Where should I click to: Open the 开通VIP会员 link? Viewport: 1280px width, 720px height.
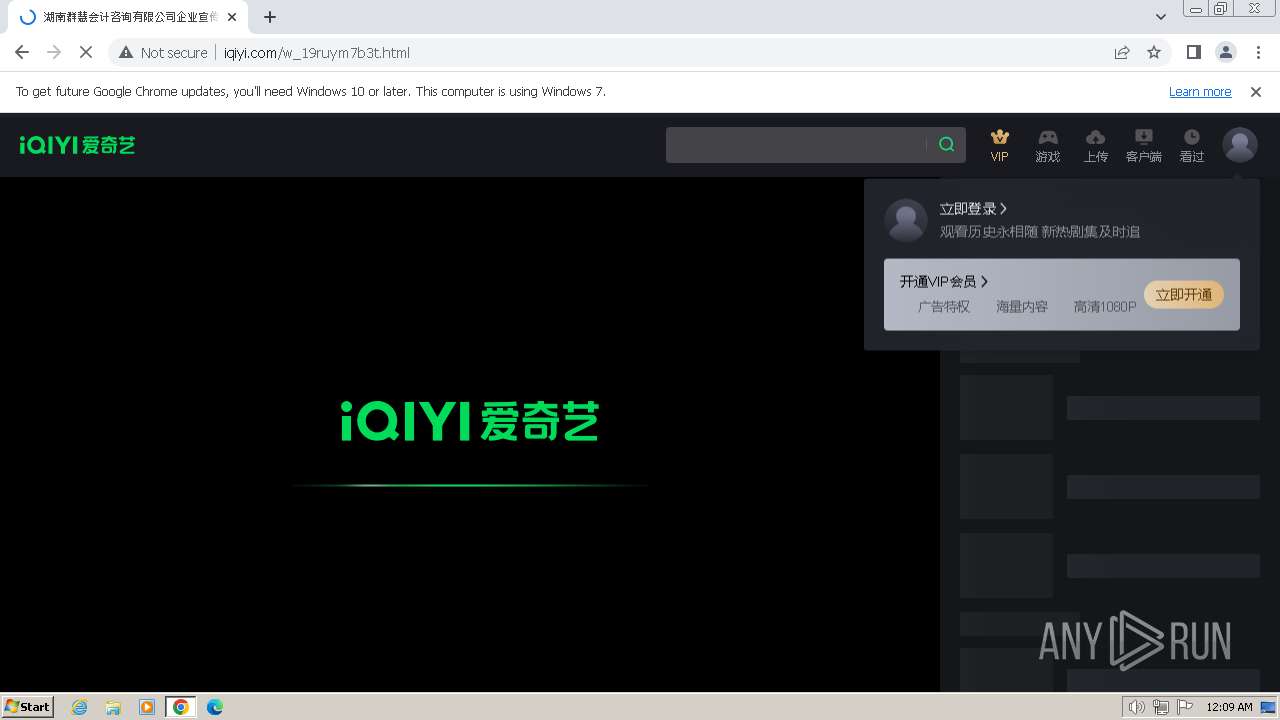tap(944, 282)
